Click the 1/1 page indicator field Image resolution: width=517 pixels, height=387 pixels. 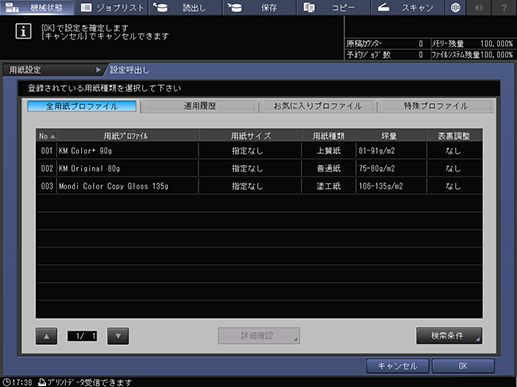coord(82,336)
